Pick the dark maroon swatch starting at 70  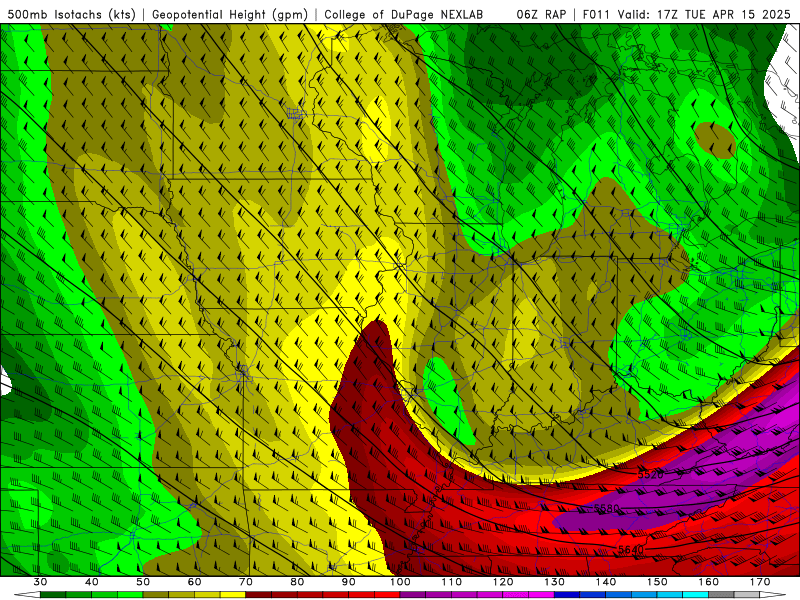259,595
